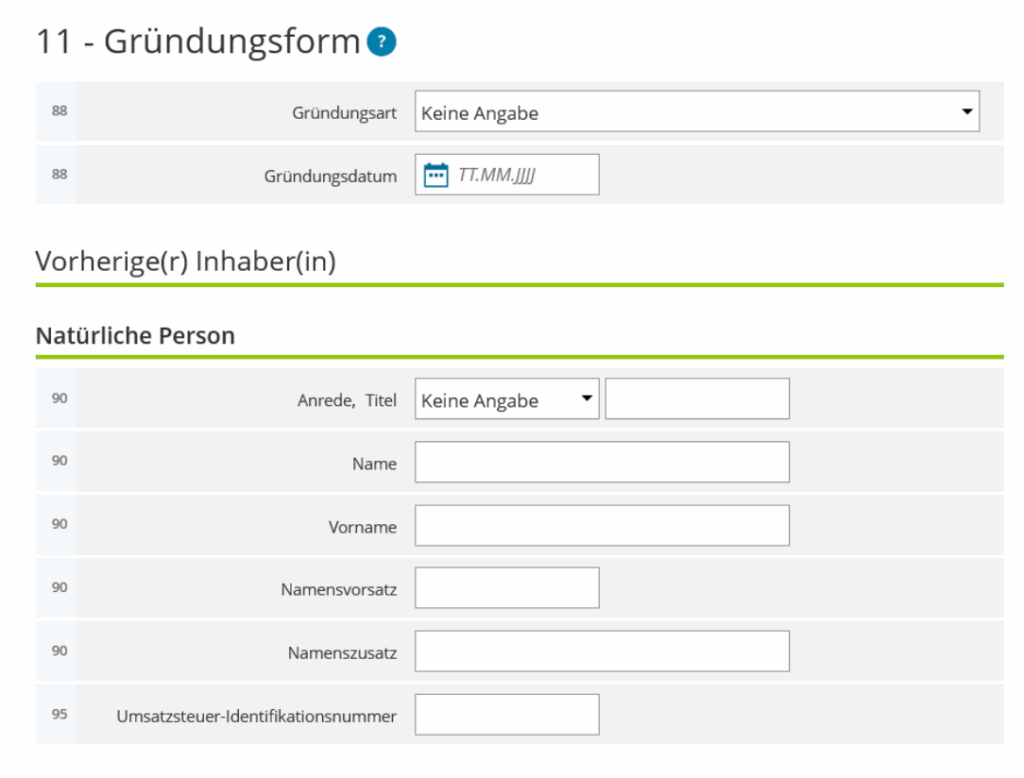Open the help icon beside Gründungsform heading
This screenshot has height=778, width=1024.
[382, 42]
